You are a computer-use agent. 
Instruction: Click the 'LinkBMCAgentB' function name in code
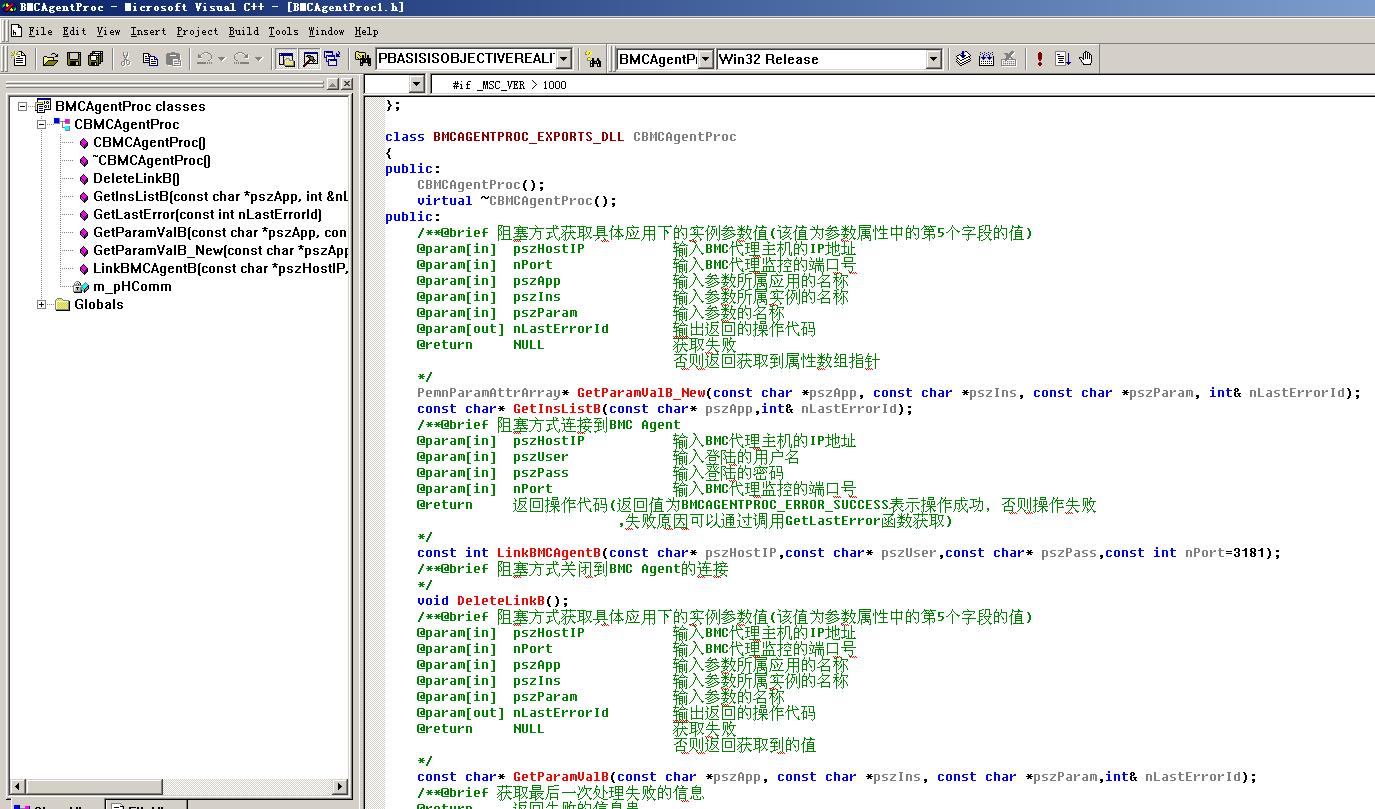pyautogui.click(x=549, y=552)
